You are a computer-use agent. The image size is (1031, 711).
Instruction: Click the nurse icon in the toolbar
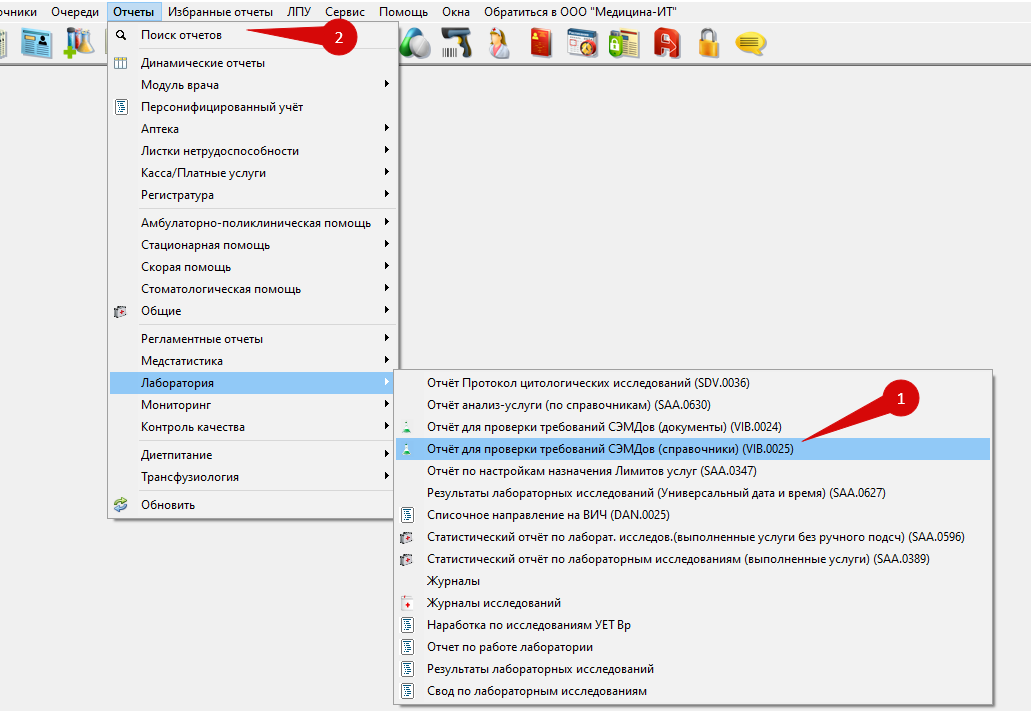(x=499, y=43)
